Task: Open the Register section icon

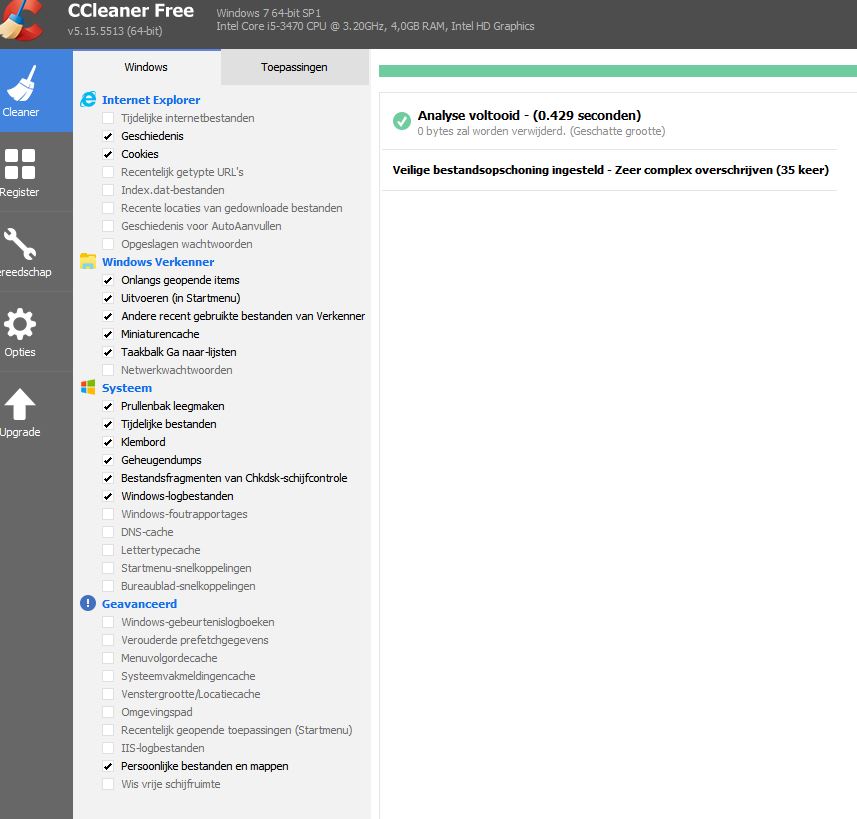Action: tap(20, 164)
